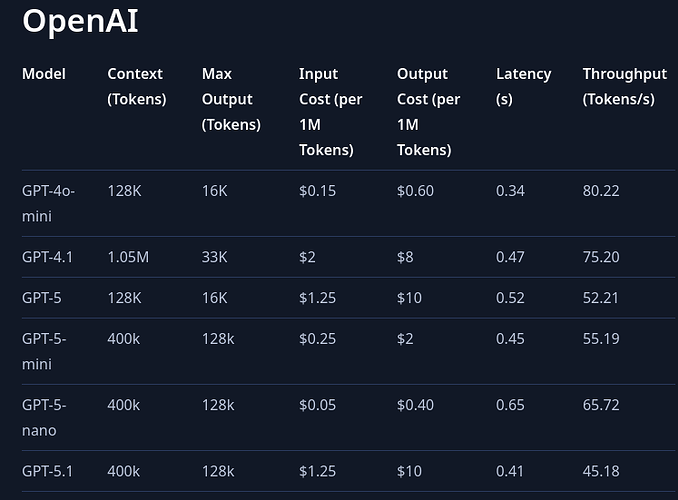Screen dimensions: 678x500
Task: Click the 0.65 latency value
Action: (510, 405)
